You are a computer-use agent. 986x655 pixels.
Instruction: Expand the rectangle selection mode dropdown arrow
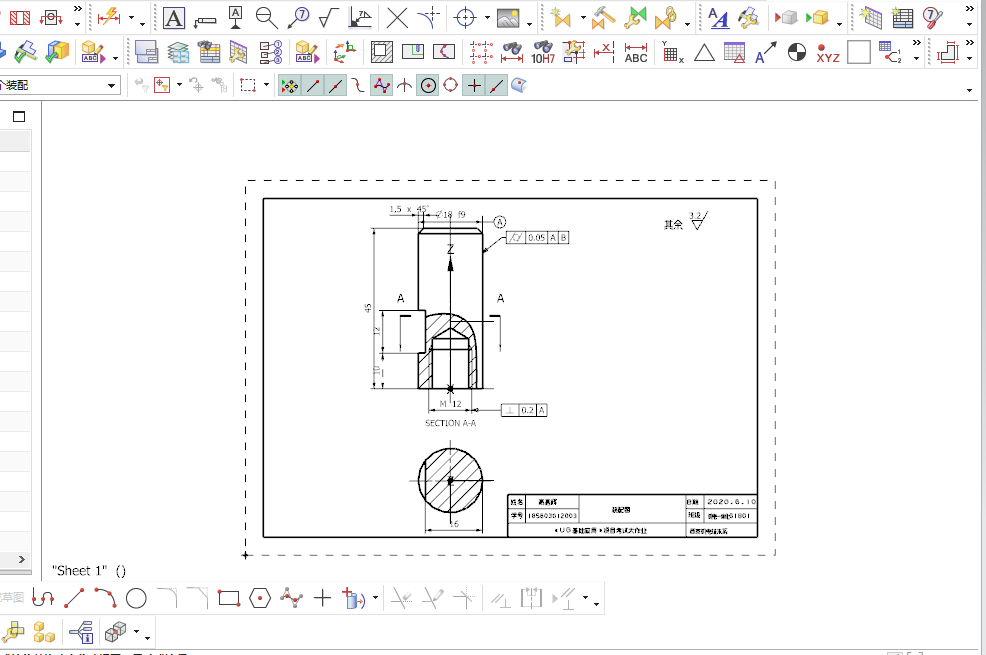[266, 85]
